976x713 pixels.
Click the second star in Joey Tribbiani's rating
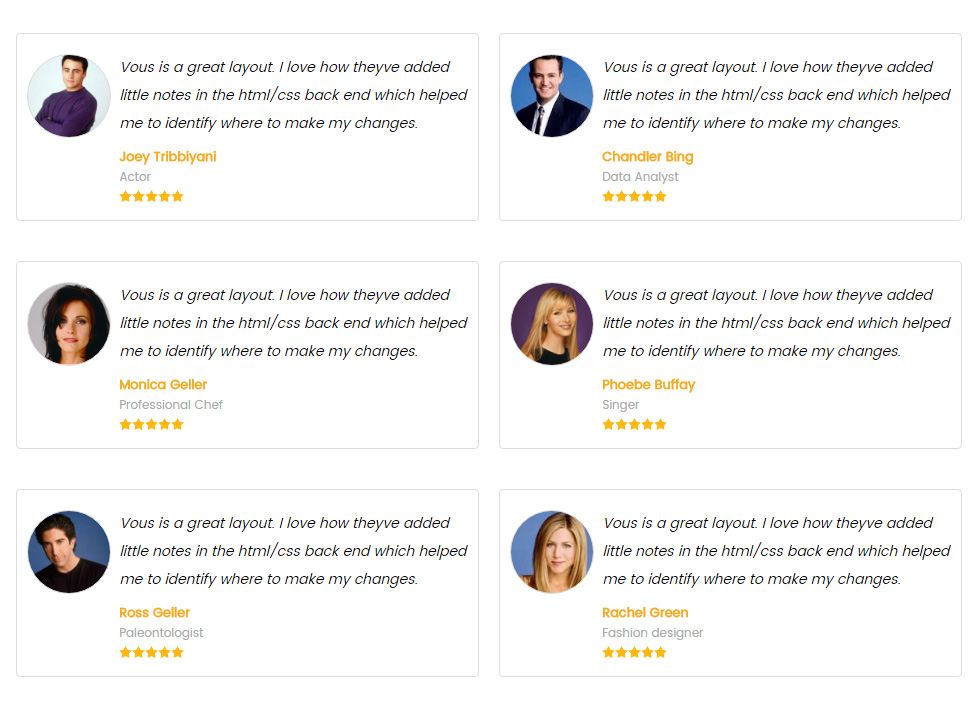[x=138, y=196]
